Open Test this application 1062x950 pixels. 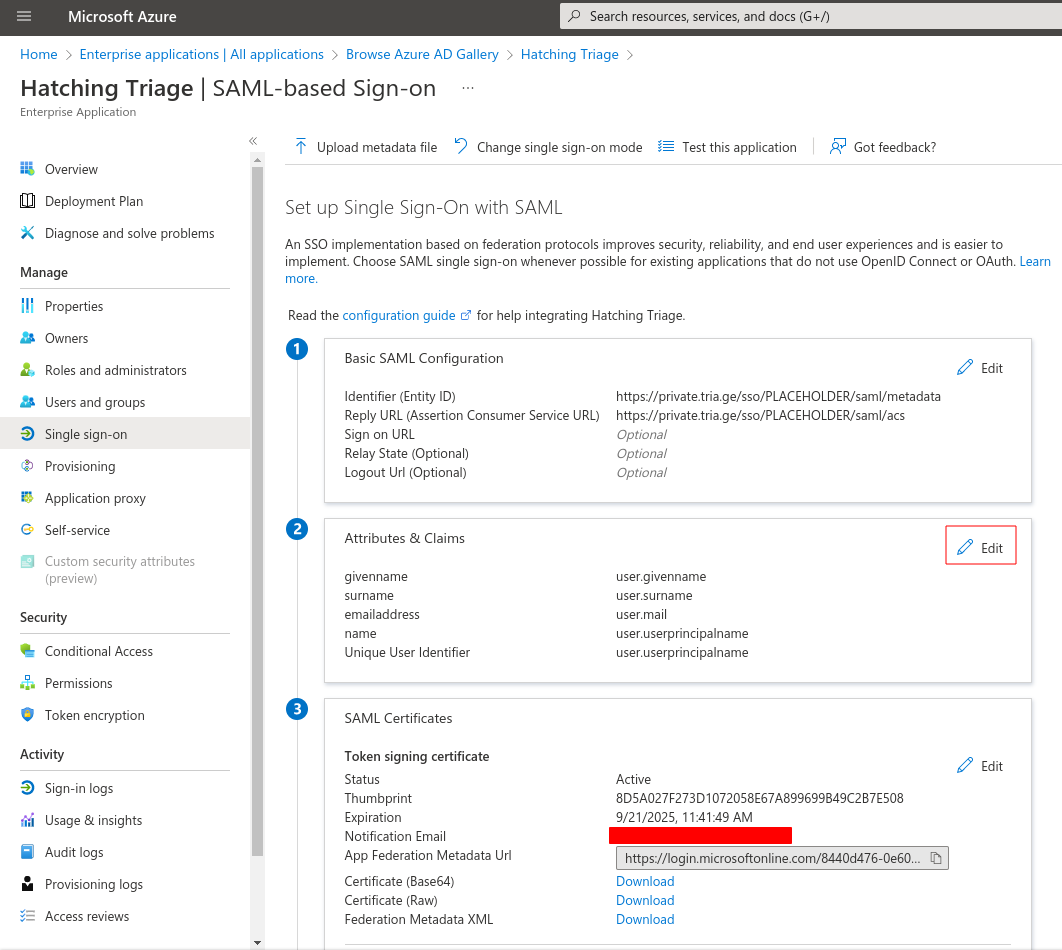coord(728,147)
